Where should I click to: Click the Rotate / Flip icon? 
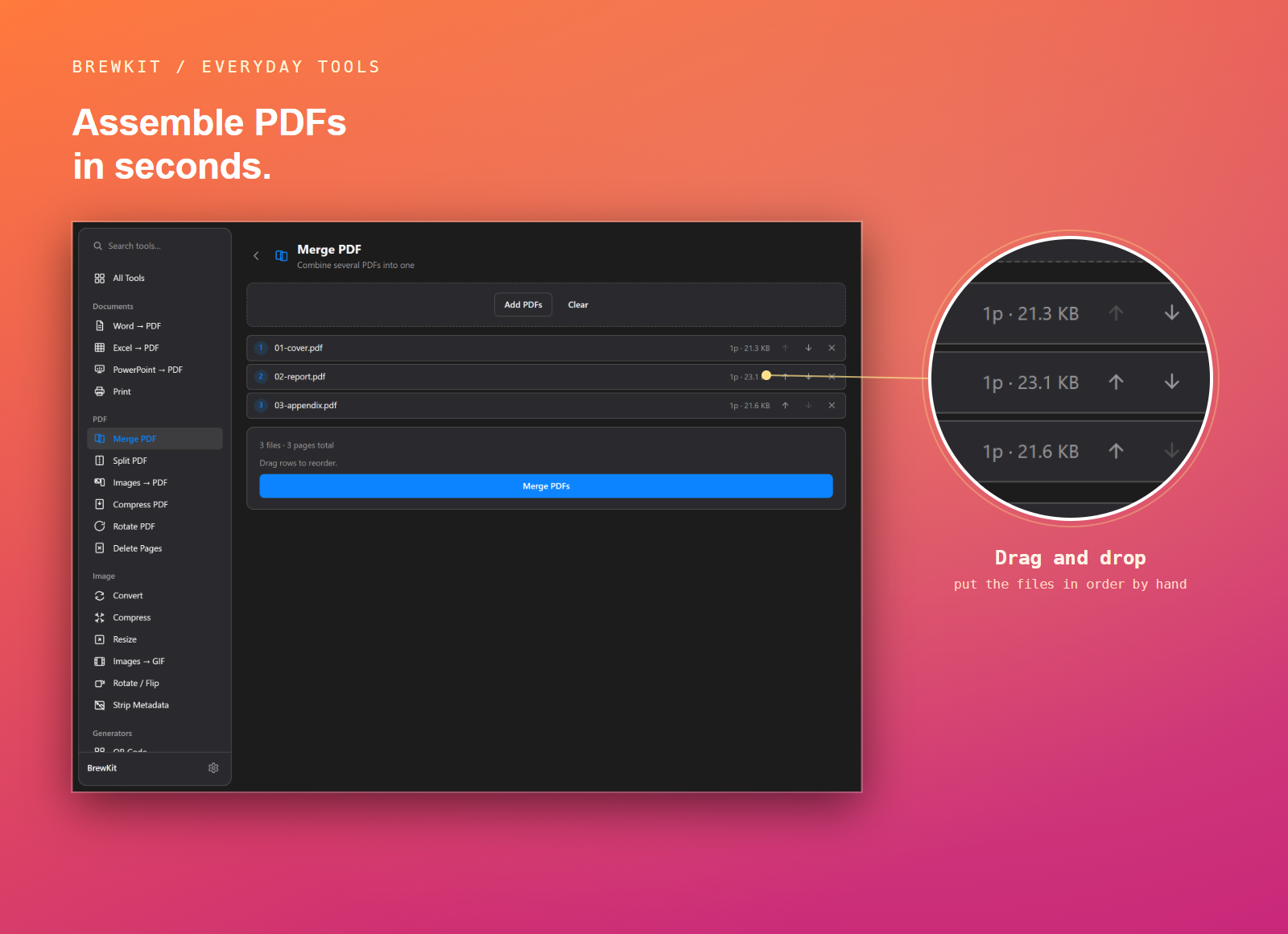click(100, 684)
